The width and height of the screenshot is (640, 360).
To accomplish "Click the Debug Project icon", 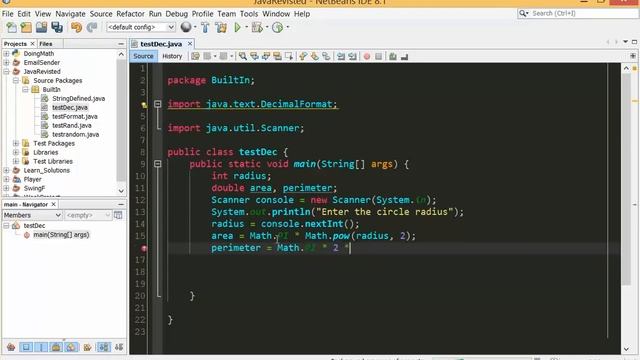I will 257,27.
